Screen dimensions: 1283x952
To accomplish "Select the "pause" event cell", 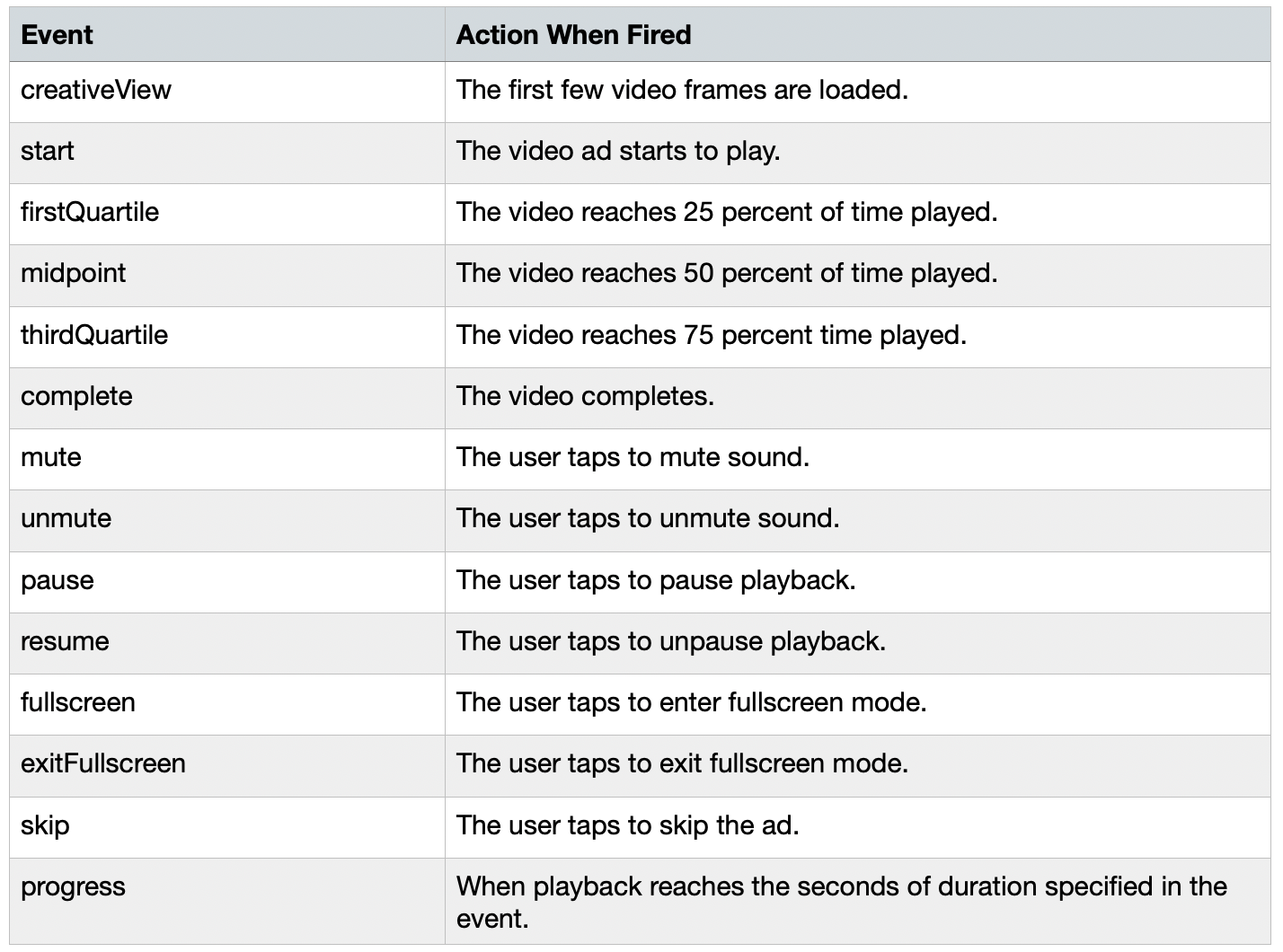I will [58, 580].
